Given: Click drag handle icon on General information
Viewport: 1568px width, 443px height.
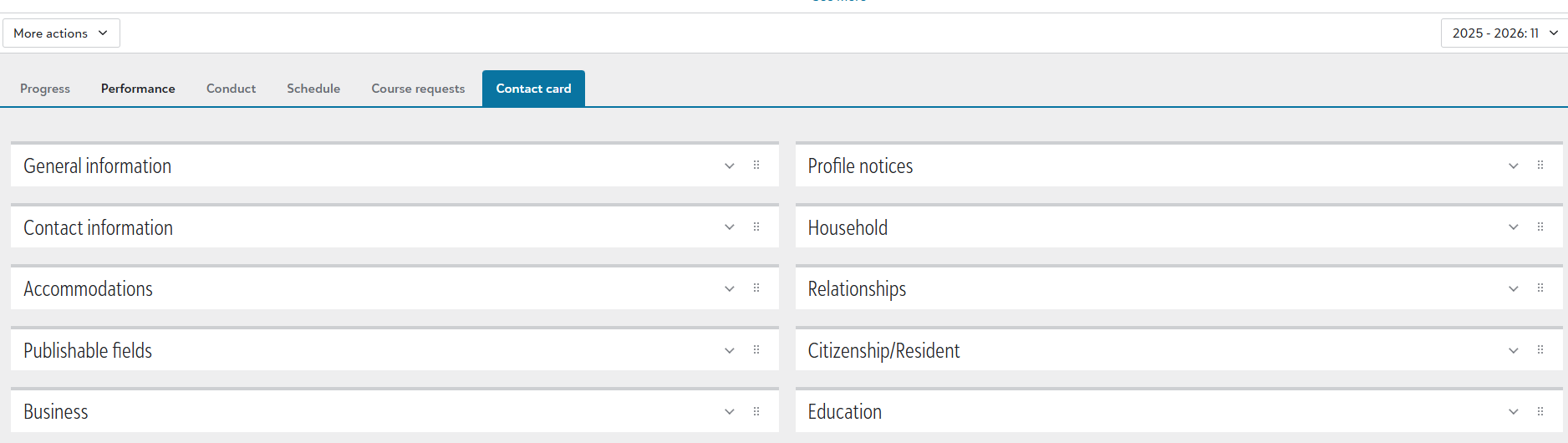Looking at the screenshot, I should click(x=756, y=165).
